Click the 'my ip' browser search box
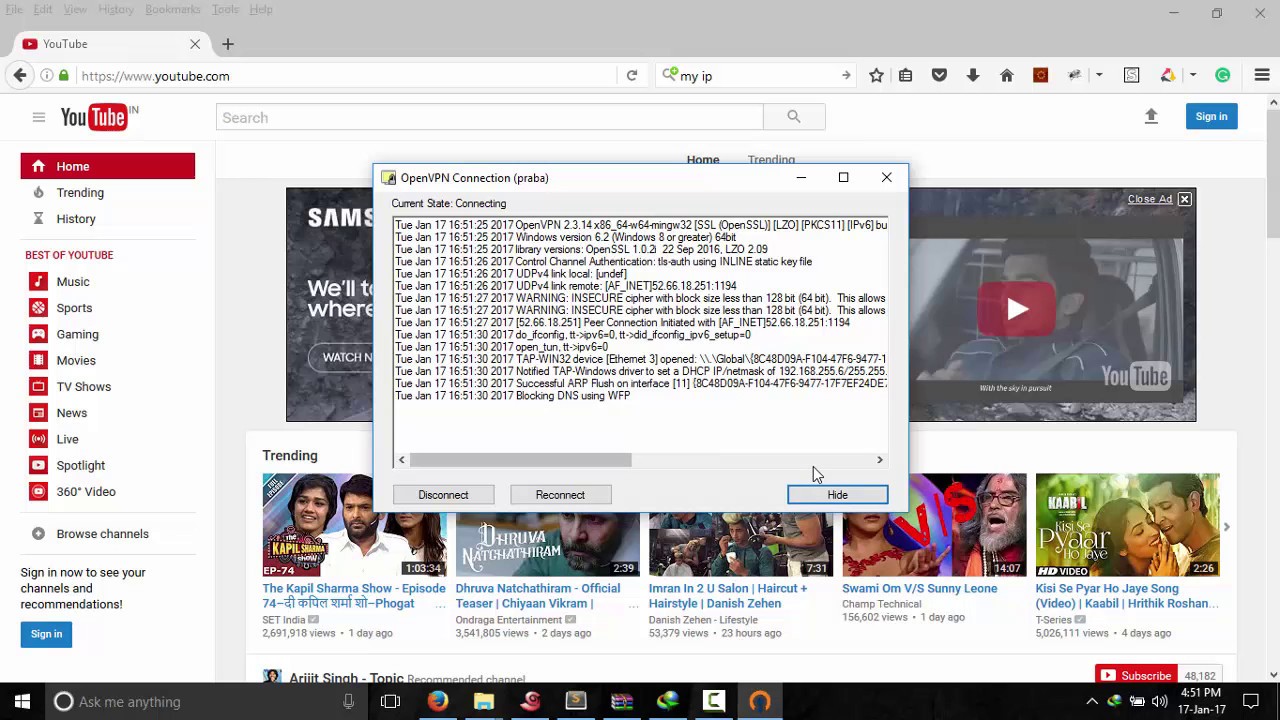This screenshot has width=1280, height=720. pyautogui.click(x=755, y=76)
